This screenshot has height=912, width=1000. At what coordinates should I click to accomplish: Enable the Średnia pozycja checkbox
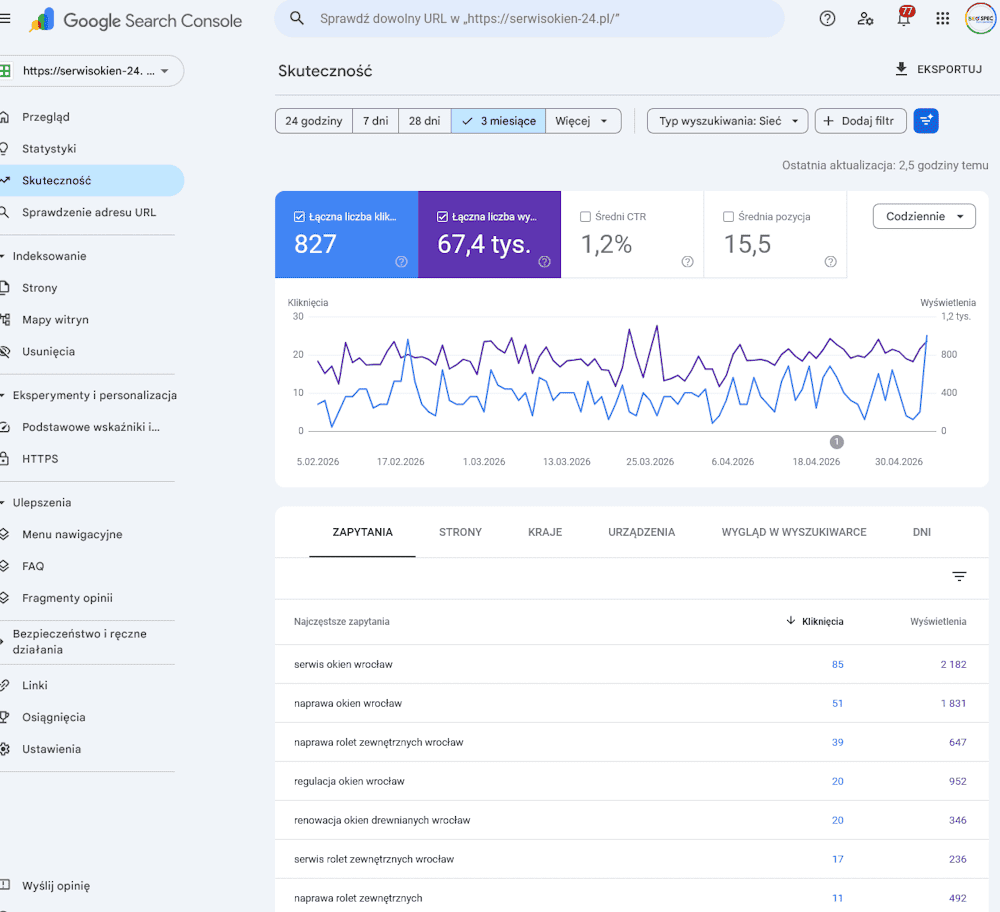pyautogui.click(x=728, y=217)
